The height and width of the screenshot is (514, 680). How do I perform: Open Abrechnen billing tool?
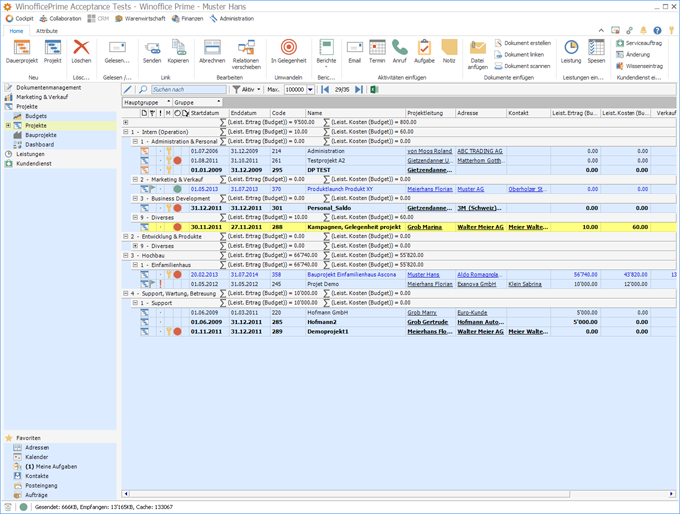coord(212,52)
